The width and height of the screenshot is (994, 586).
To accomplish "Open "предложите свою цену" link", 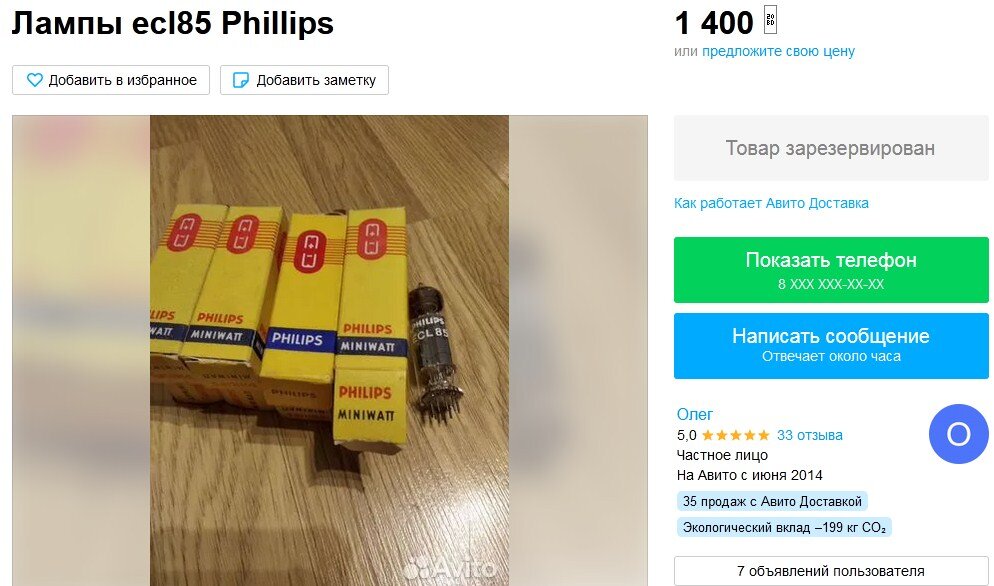I will point(778,51).
